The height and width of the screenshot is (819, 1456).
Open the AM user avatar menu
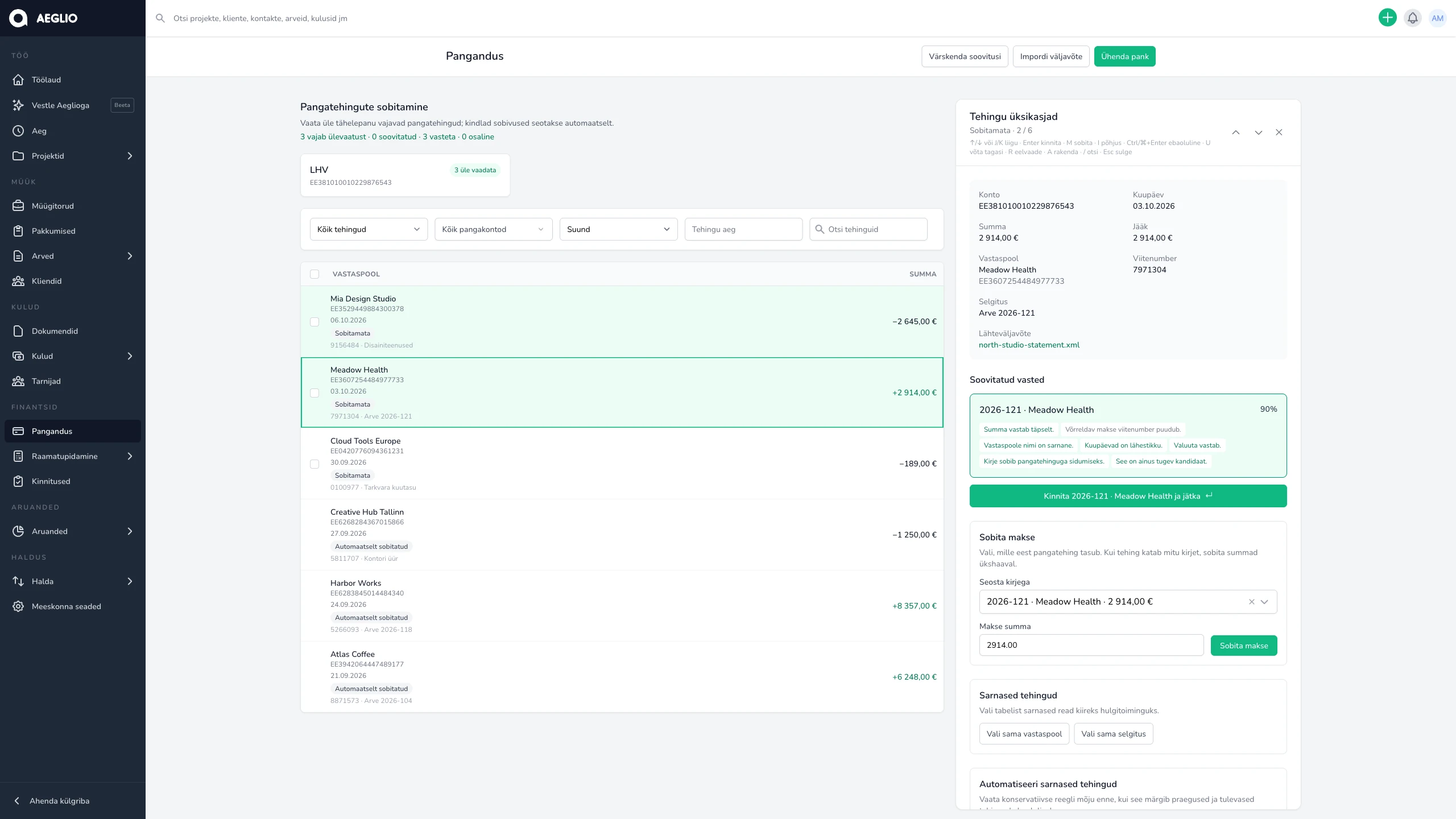pyautogui.click(x=1437, y=18)
